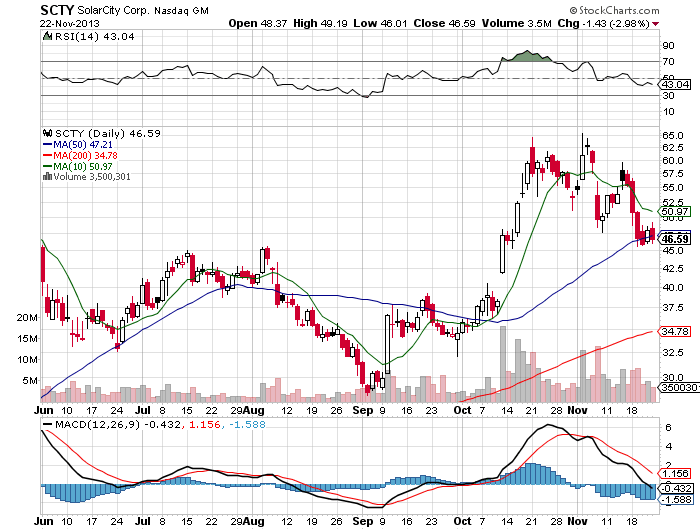The width and height of the screenshot is (700, 530).
Task: Click the red MA(200) legend line swatch
Action: pos(47,155)
